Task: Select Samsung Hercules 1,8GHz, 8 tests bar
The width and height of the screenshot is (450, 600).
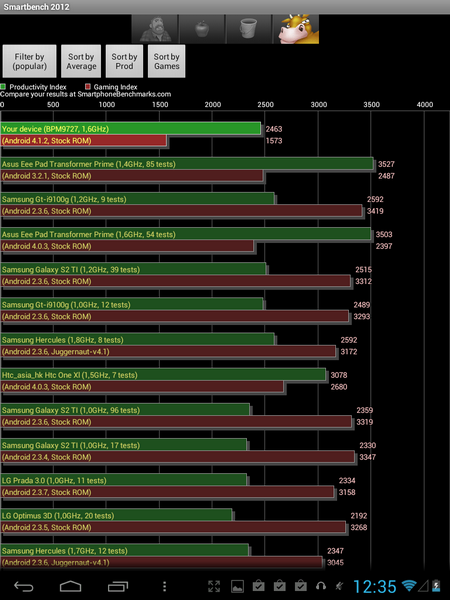Action: (137, 340)
